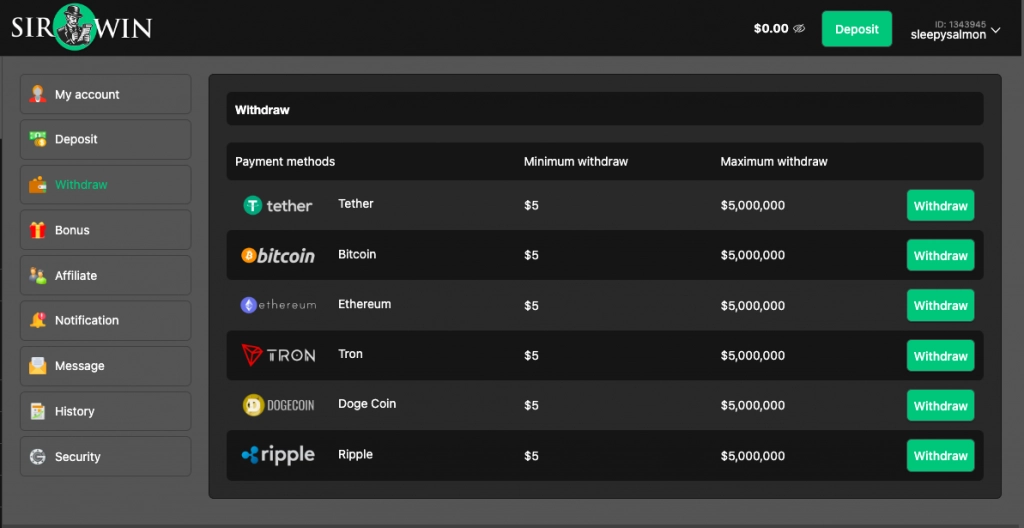Click Withdraw button for Tron
This screenshot has width=1024, height=528.
(940, 356)
